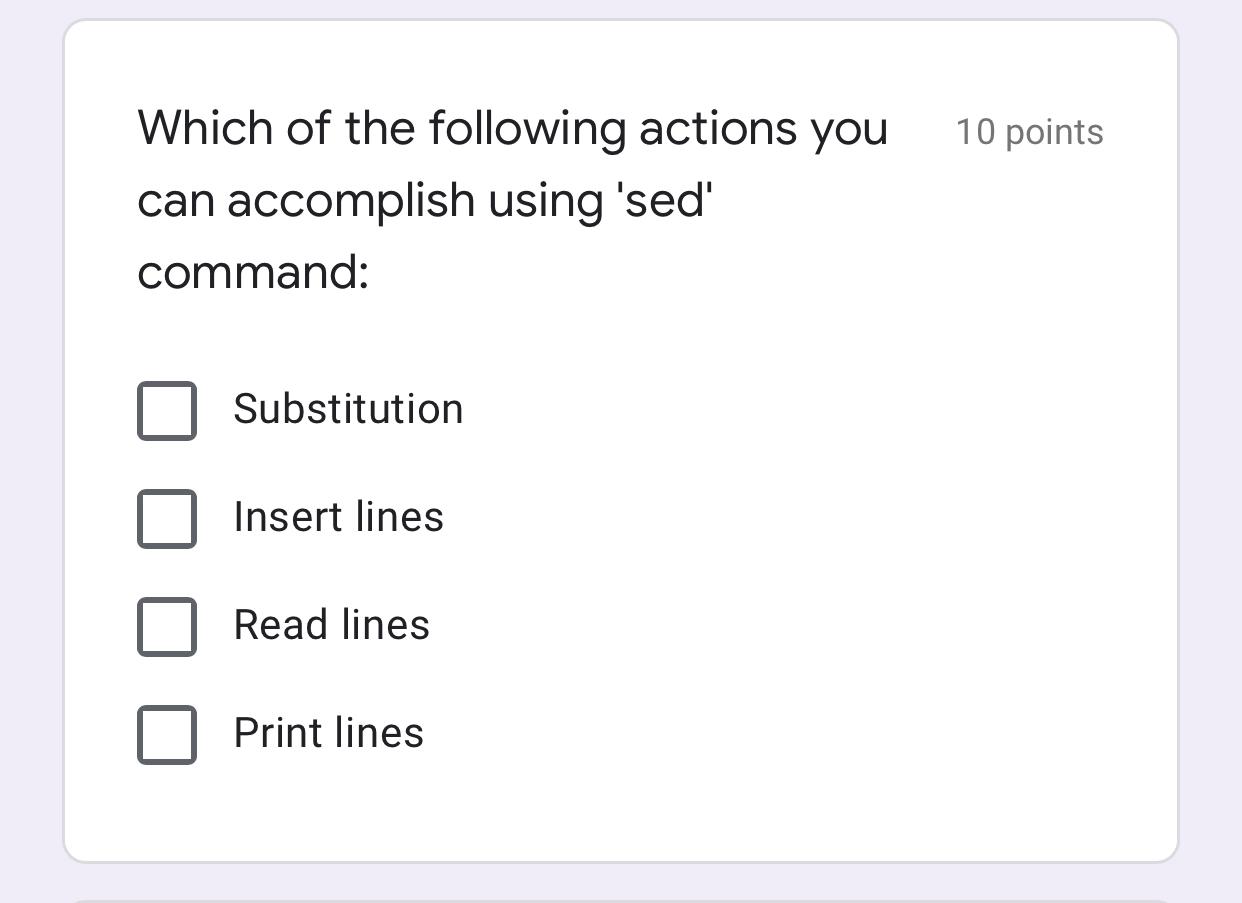
Task: Check the Read lines checkbox
Action: [167, 626]
